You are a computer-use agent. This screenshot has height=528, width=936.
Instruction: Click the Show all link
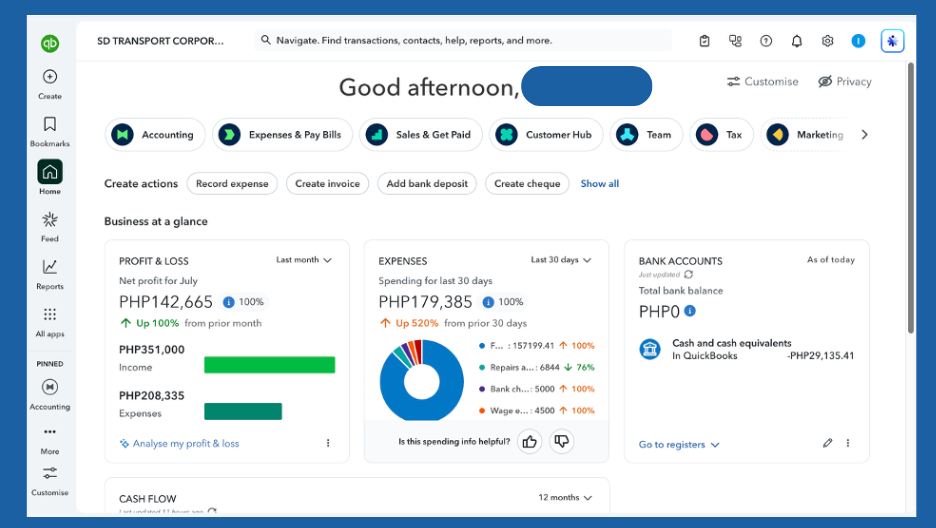(x=600, y=184)
